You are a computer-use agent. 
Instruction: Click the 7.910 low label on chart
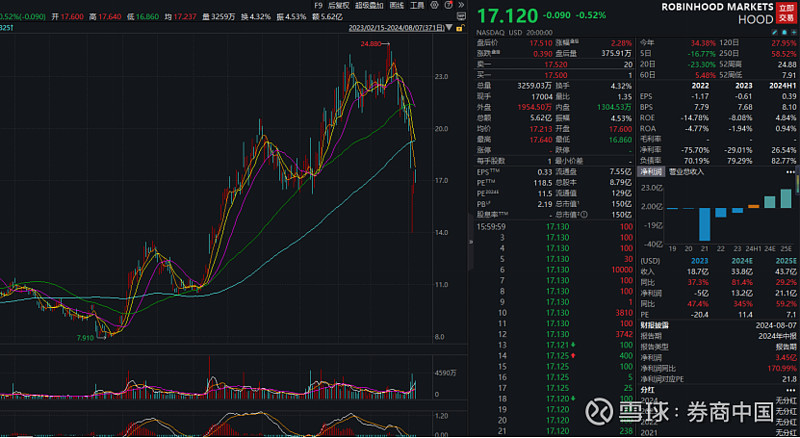click(x=85, y=337)
